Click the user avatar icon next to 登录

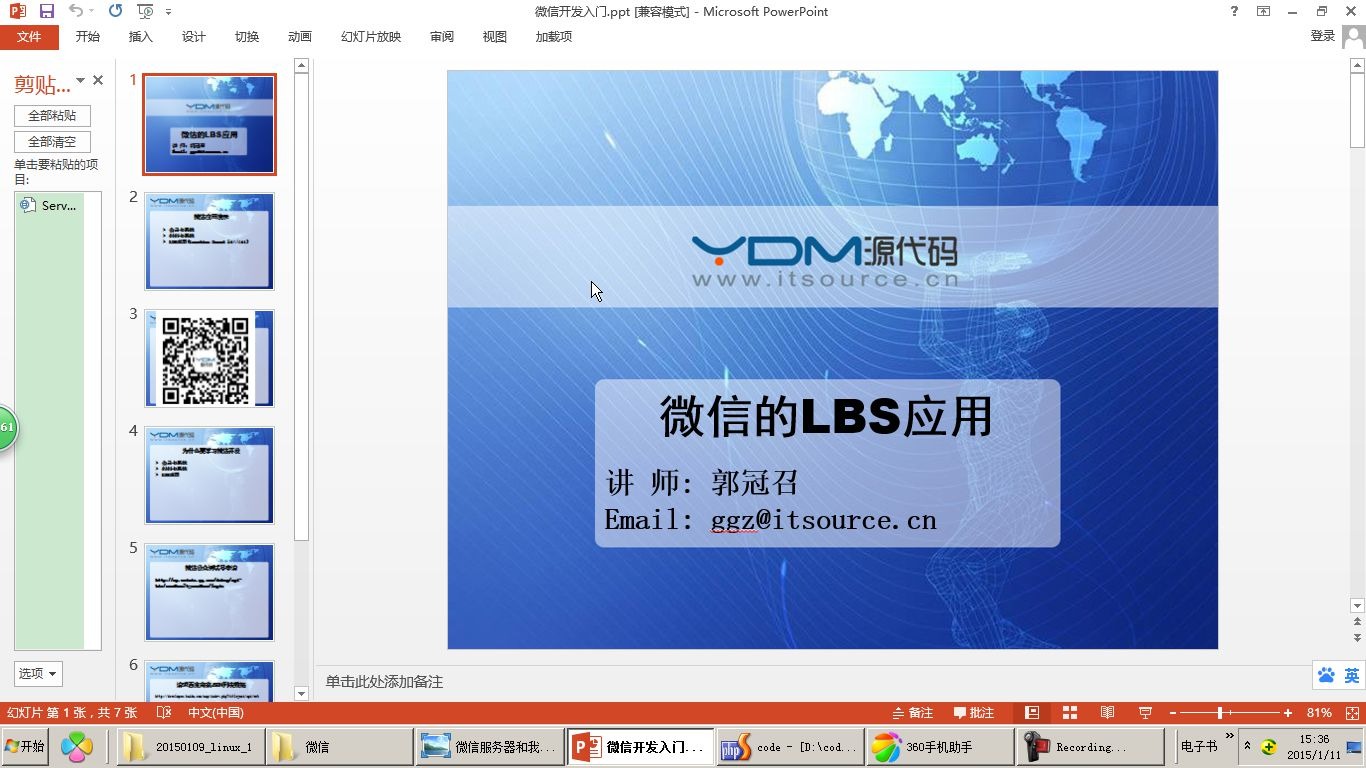click(x=1354, y=36)
